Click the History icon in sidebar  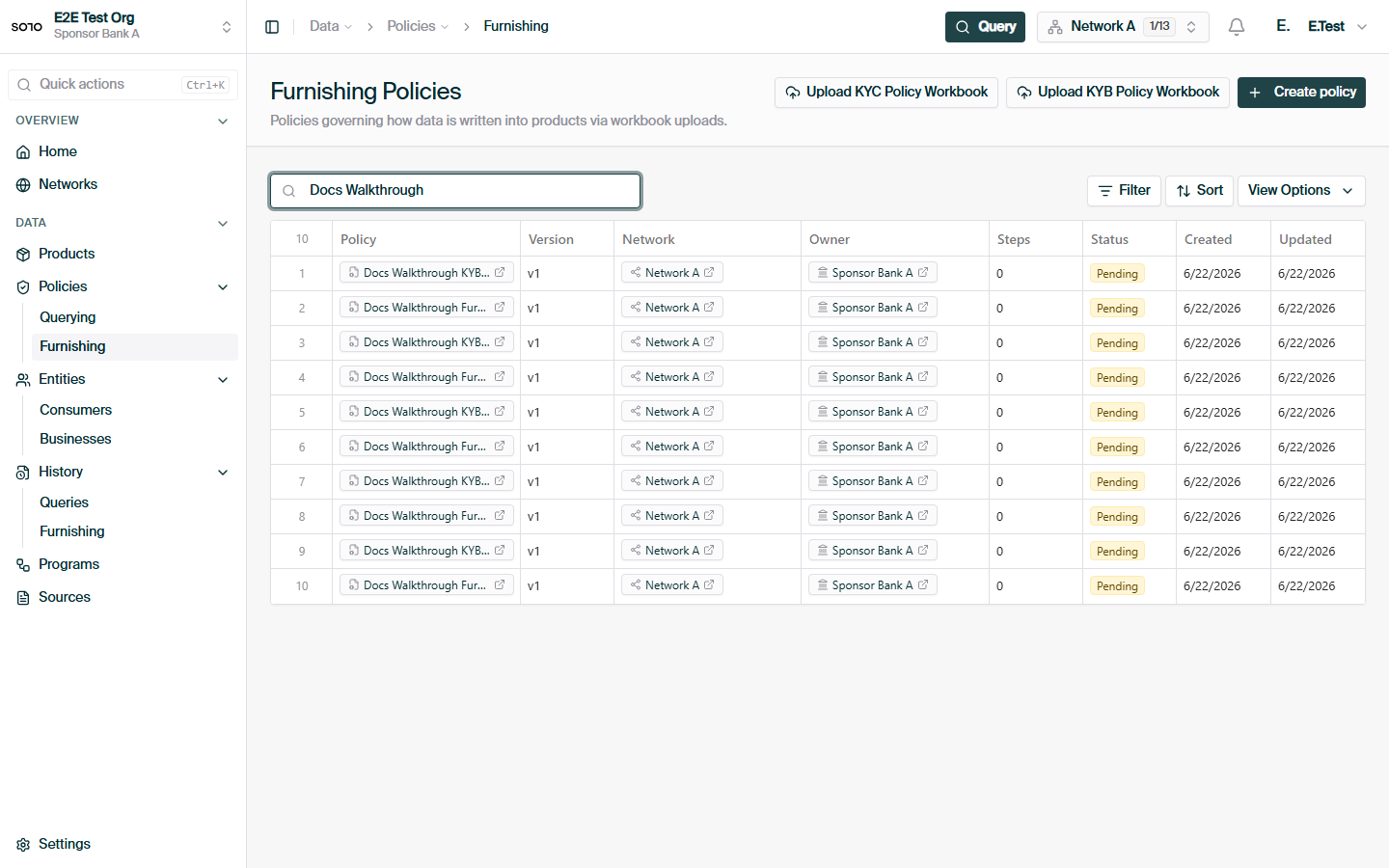point(23,473)
